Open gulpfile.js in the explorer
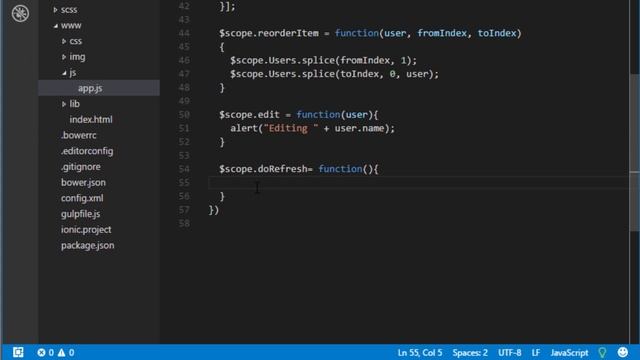The image size is (640, 360). [80, 214]
